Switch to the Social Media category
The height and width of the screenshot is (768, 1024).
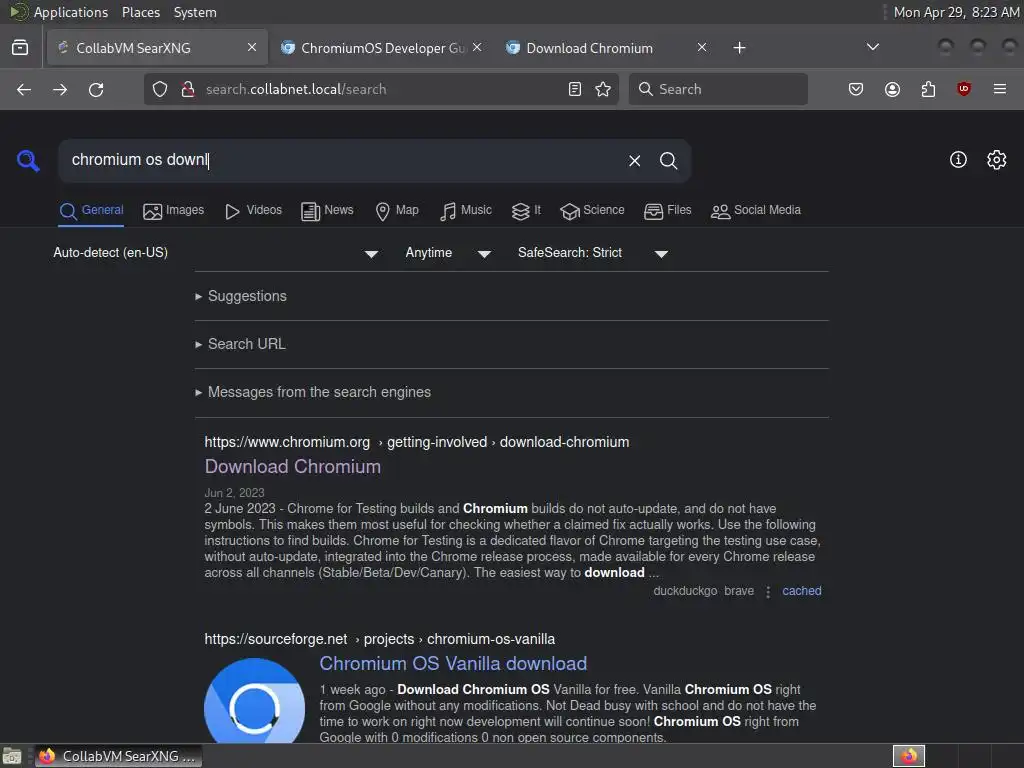[x=756, y=210]
